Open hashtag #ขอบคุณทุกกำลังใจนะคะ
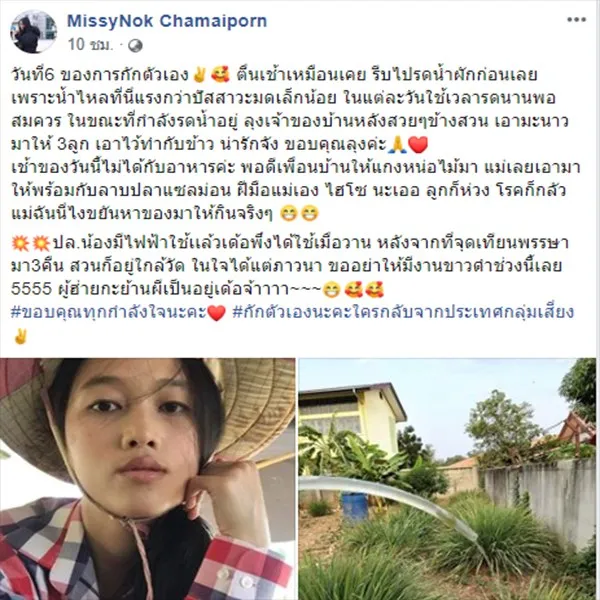 coord(109,312)
